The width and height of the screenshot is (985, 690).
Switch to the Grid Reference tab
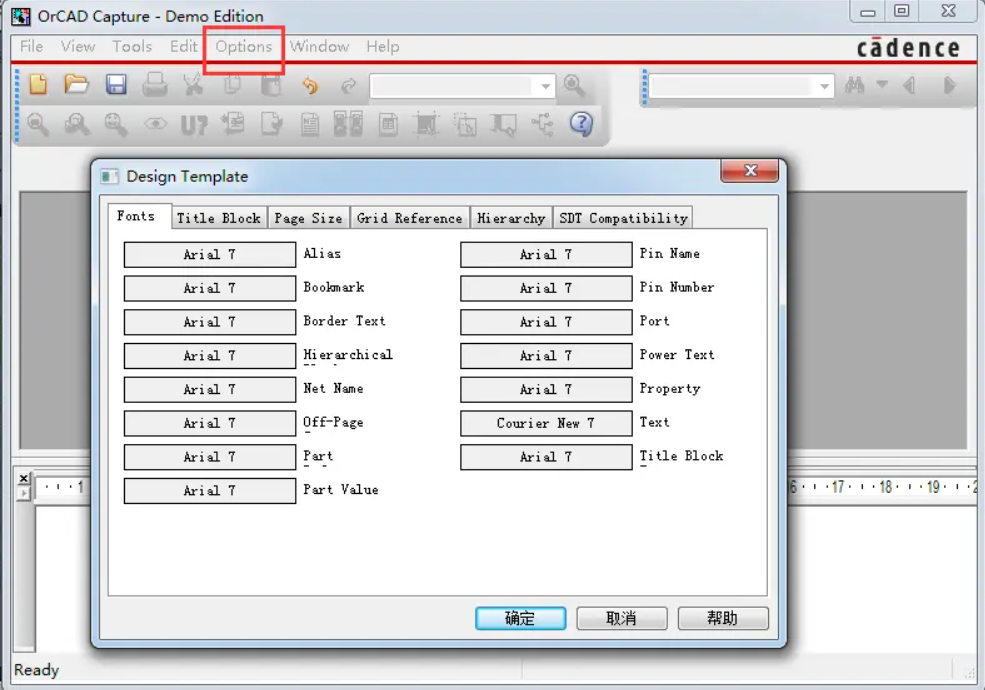pos(410,218)
